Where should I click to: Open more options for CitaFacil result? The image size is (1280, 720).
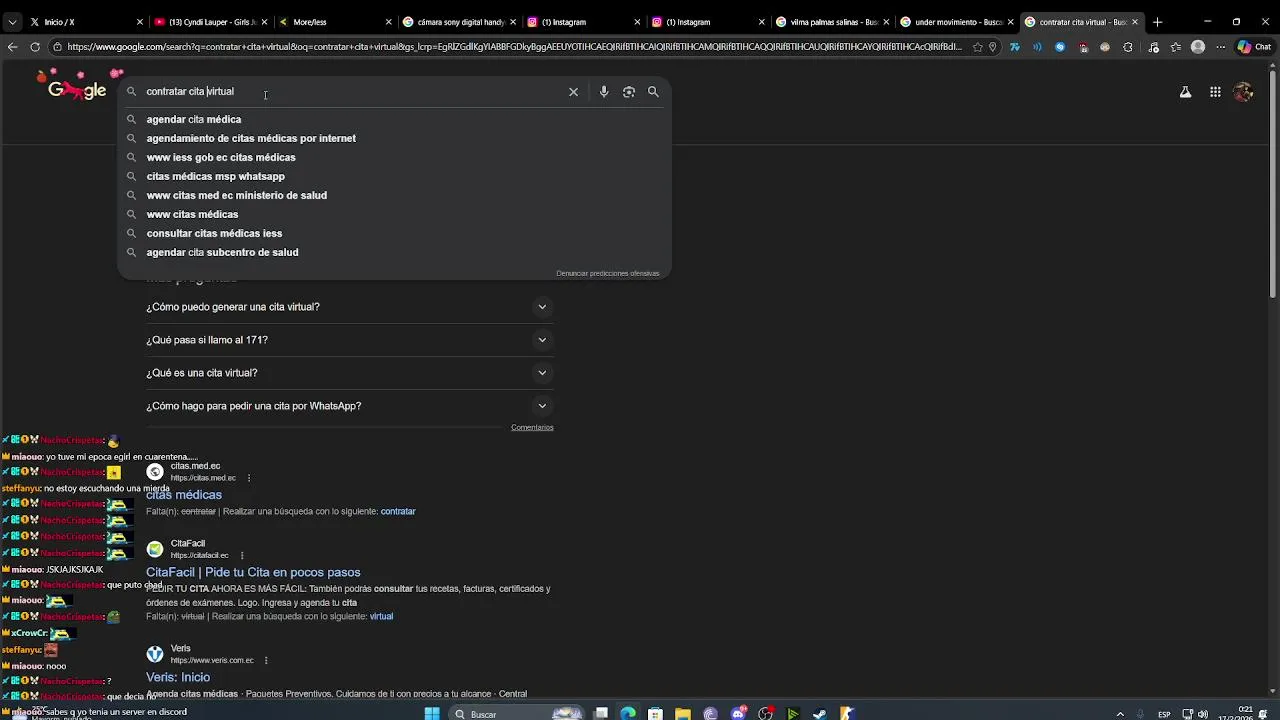[x=242, y=555]
